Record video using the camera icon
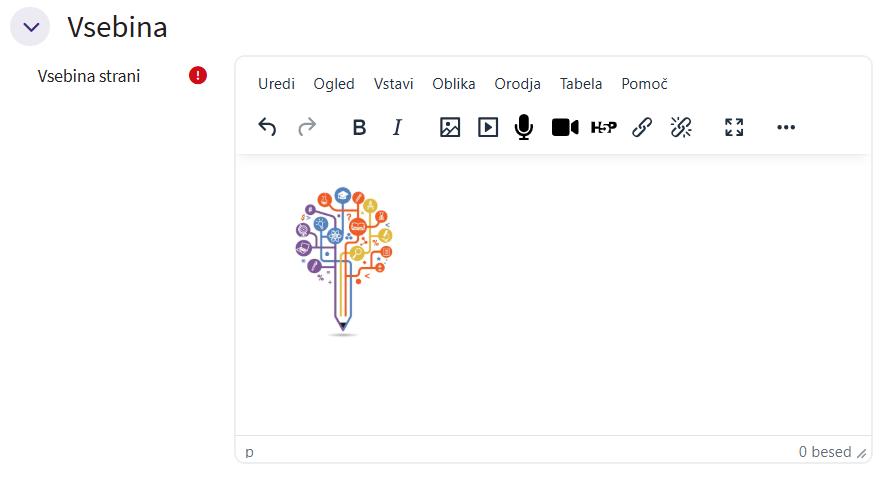Viewport: 891px width, 478px height. (565, 127)
